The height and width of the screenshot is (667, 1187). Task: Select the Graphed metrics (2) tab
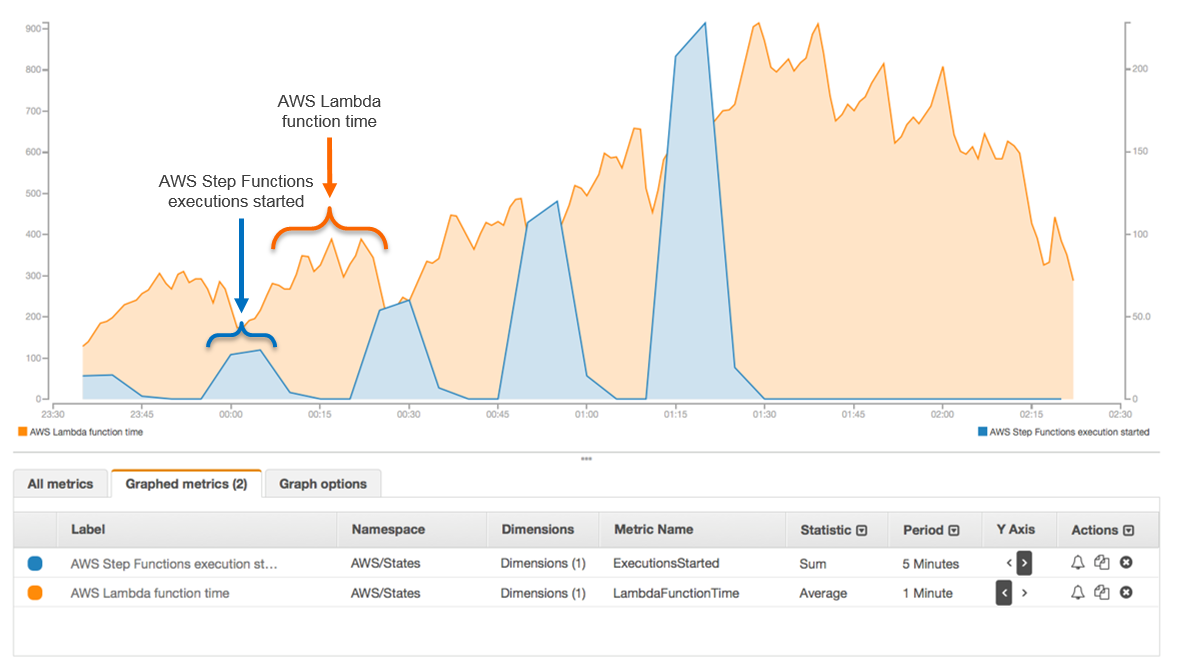point(186,484)
